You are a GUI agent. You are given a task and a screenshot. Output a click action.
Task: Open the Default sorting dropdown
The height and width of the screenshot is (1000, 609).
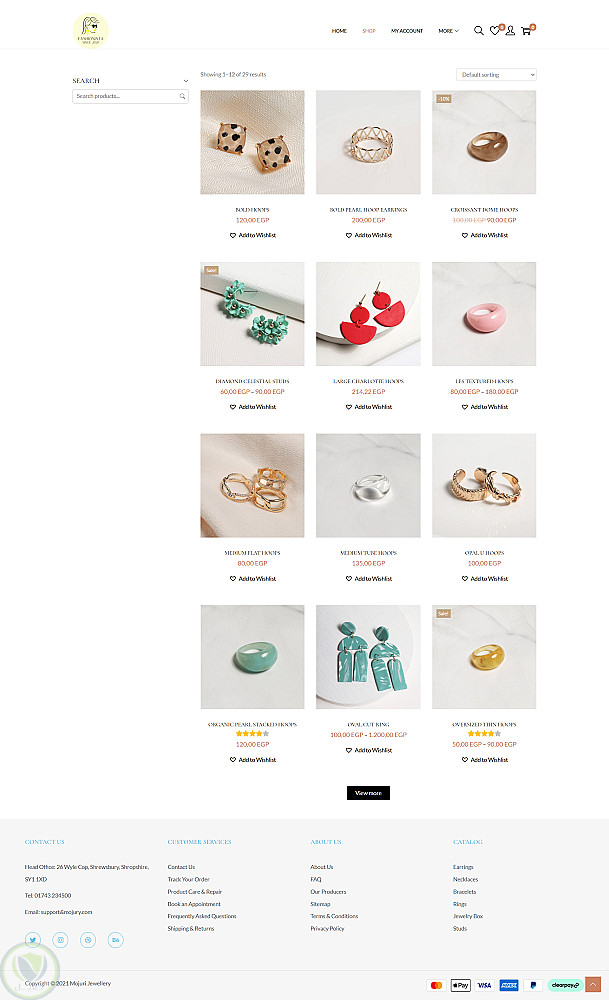coord(496,75)
